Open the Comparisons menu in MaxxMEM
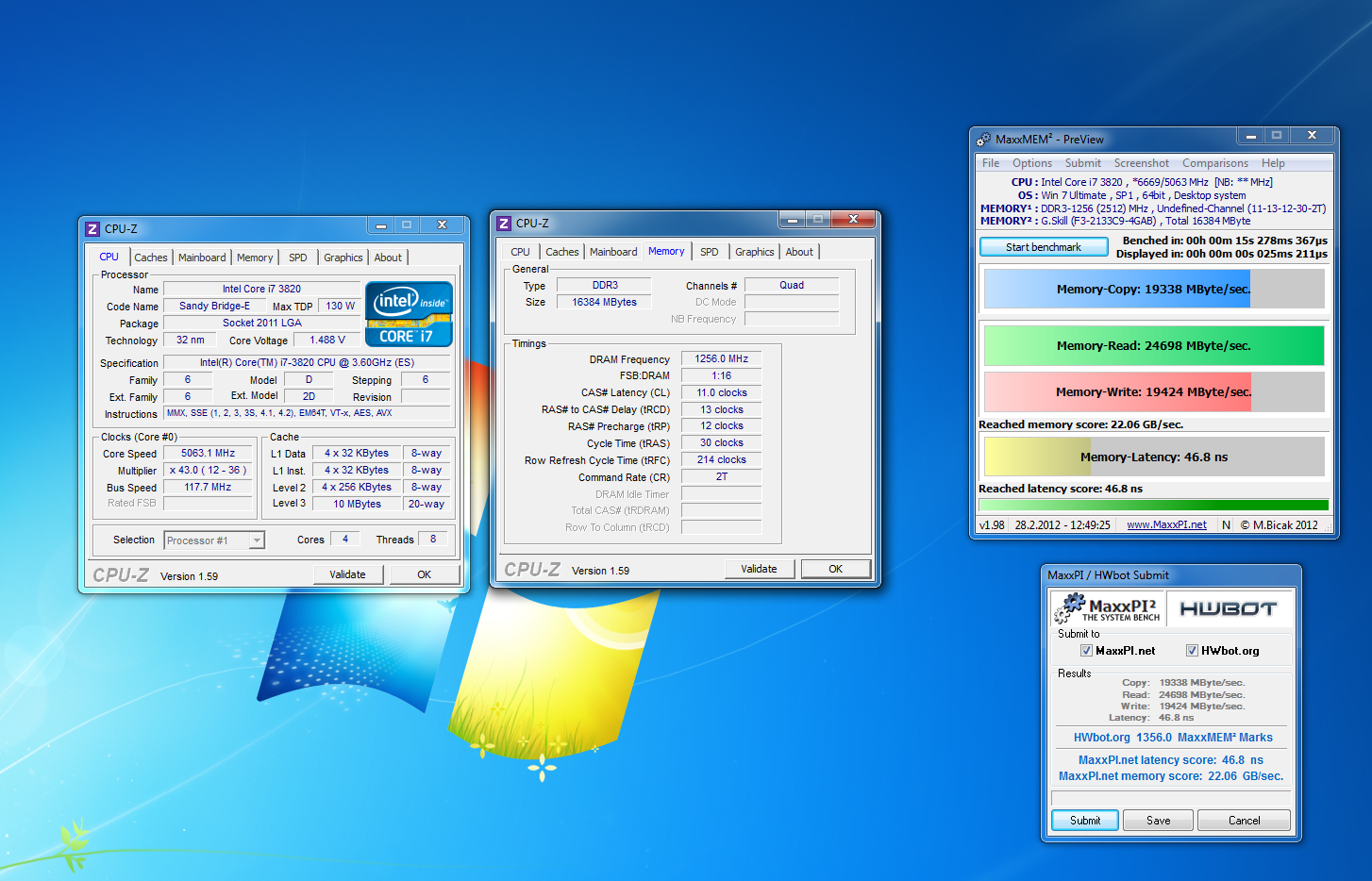The height and width of the screenshot is (881, 1372). [x=1215, y=163]
